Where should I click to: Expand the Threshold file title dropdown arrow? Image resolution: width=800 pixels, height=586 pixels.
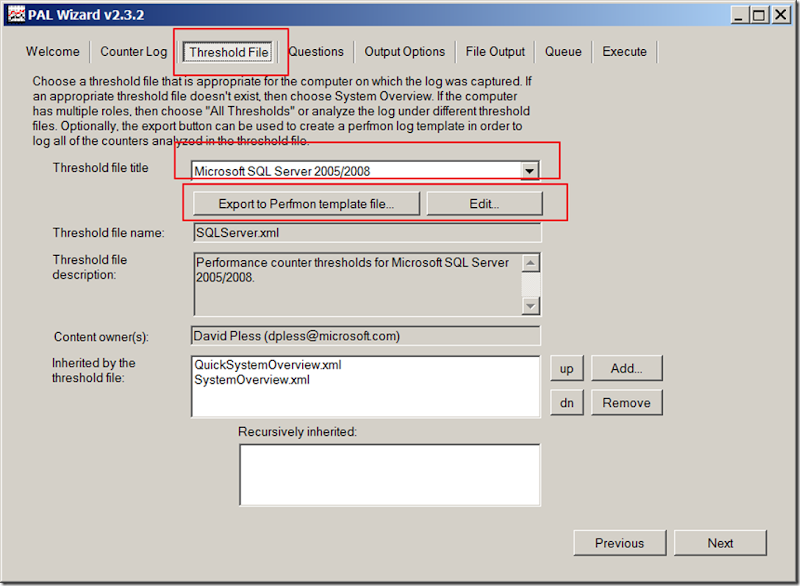click(530, 171)
